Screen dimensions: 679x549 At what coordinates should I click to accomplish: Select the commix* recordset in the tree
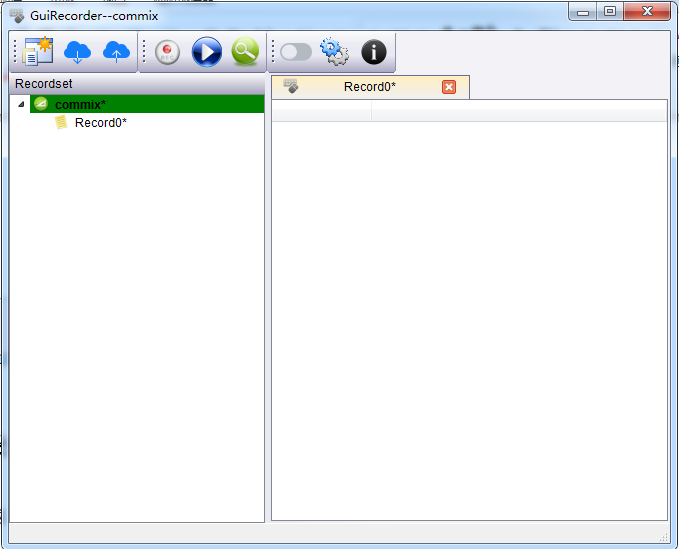[147, 104]
